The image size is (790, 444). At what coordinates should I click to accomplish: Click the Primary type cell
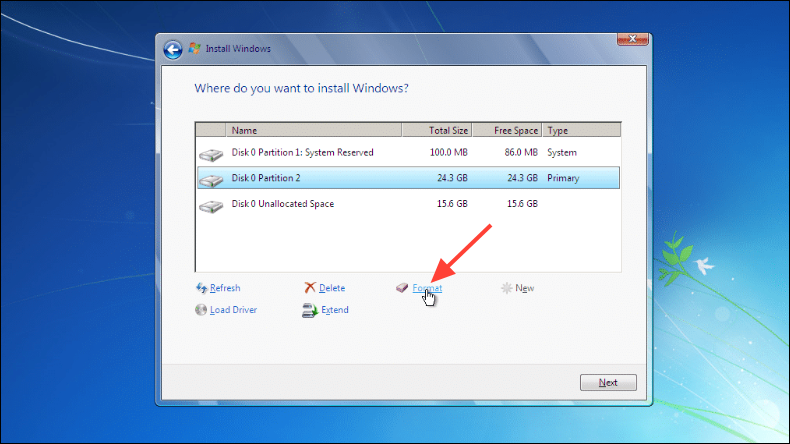[563, 178]
